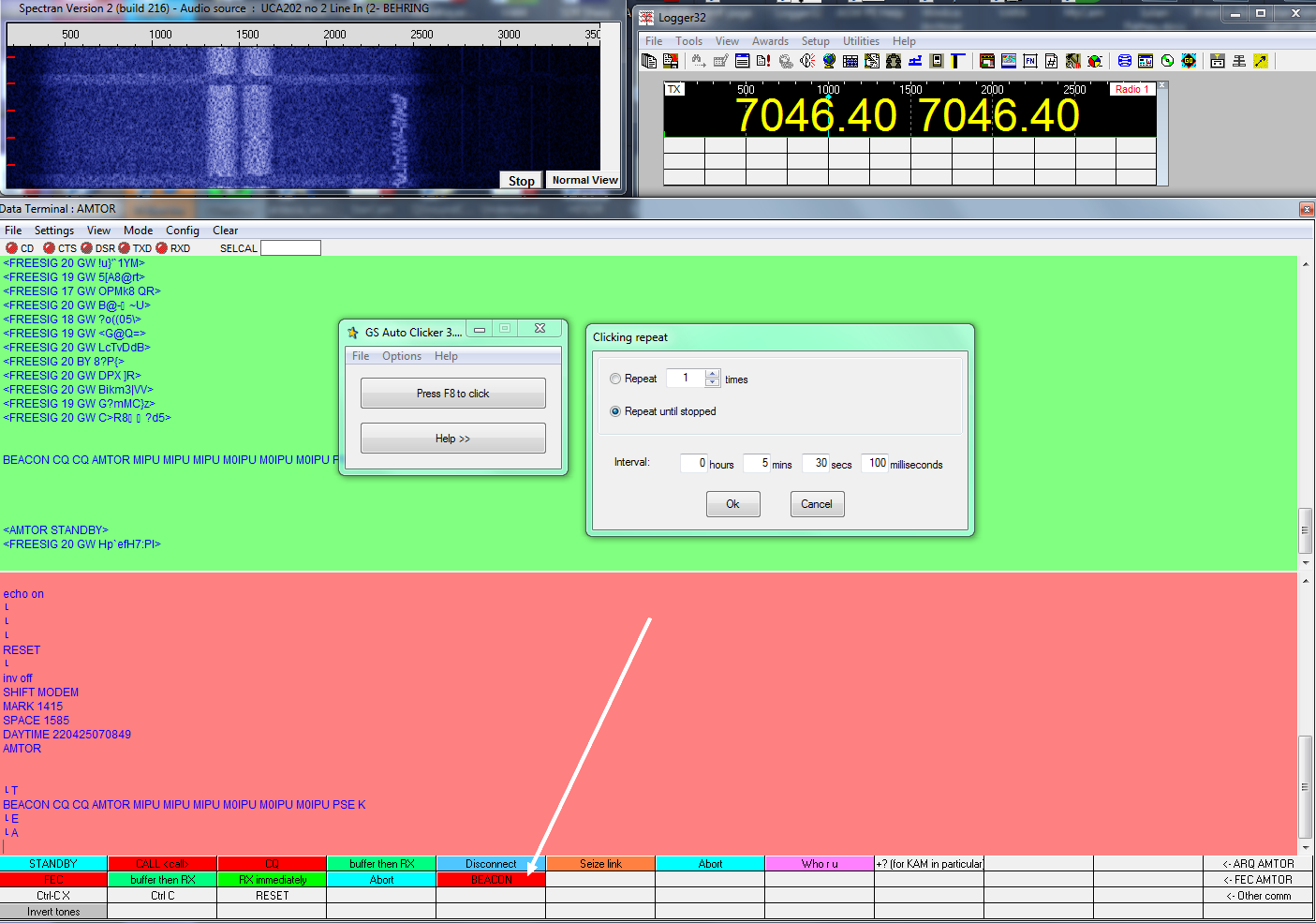Click the blue picture frame icon in Logger32
This screenshot has width=1316, height=923.
pyautogui.click(x=1009, y=61)
